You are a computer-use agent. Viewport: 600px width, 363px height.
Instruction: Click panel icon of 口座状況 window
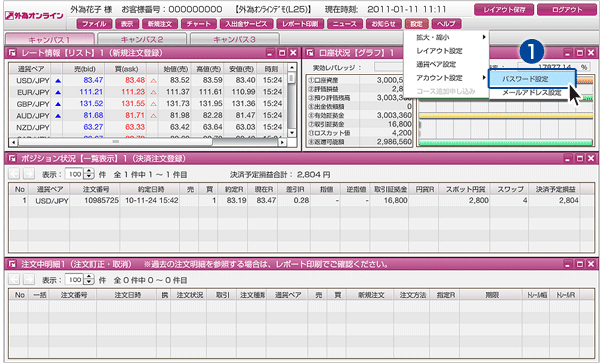click(x=310, y=53)
